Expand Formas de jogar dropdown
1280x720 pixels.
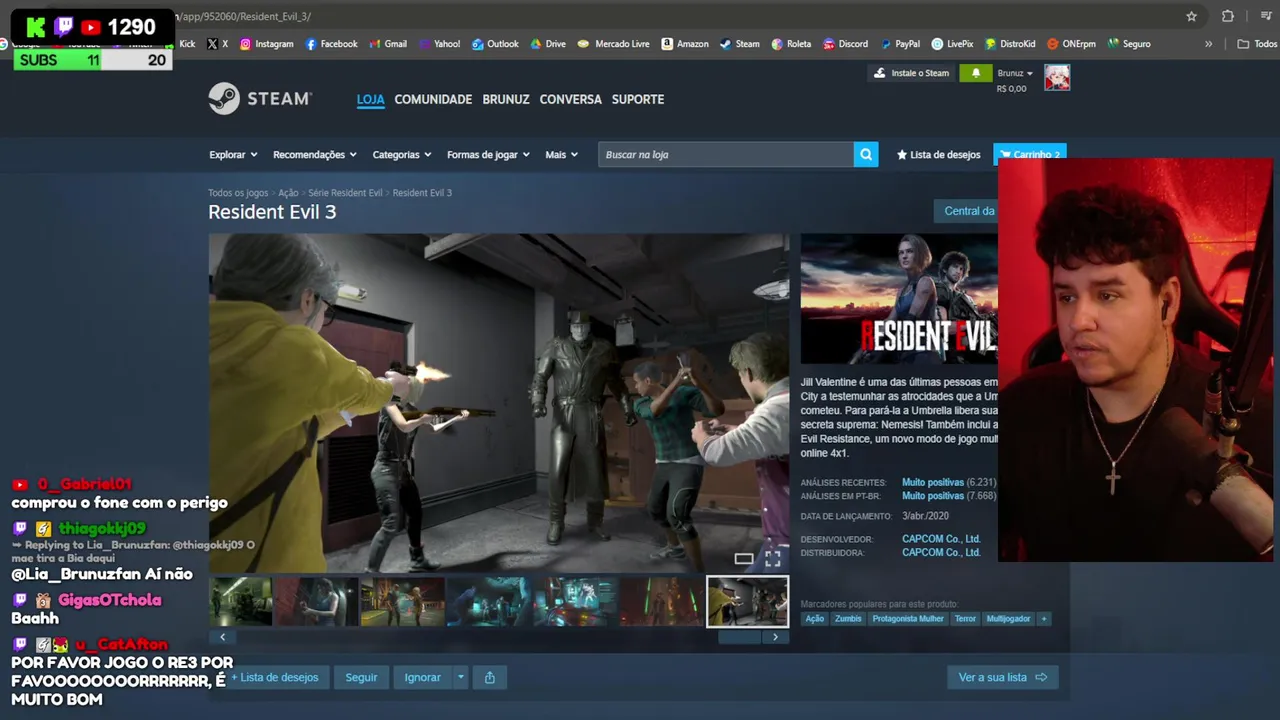coord(488,155)
